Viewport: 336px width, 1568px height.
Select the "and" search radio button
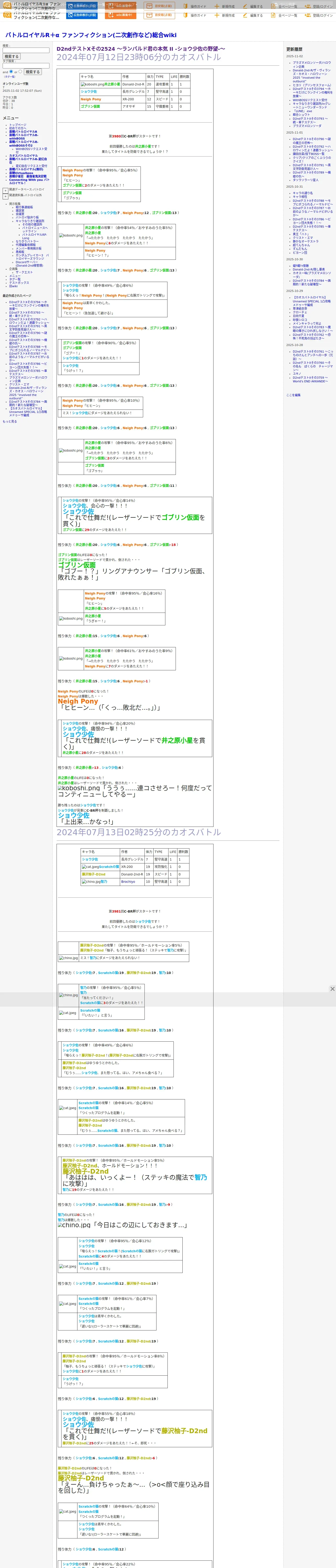click(11, 71)
